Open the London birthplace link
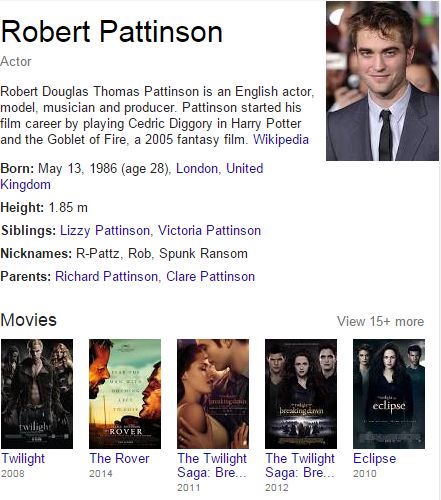The image size is (441, 500). 197,168
